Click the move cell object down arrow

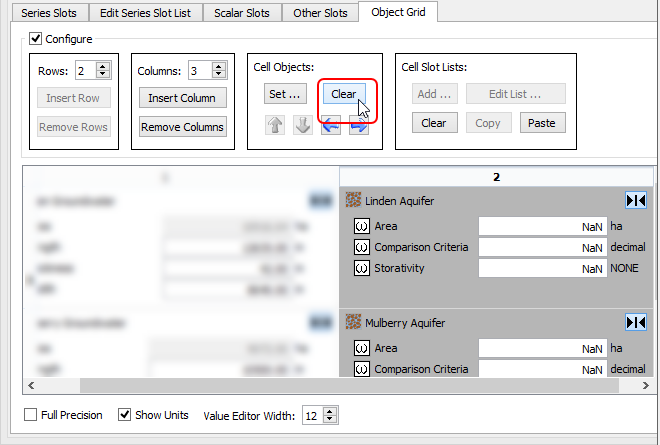(x=304, y=126)
